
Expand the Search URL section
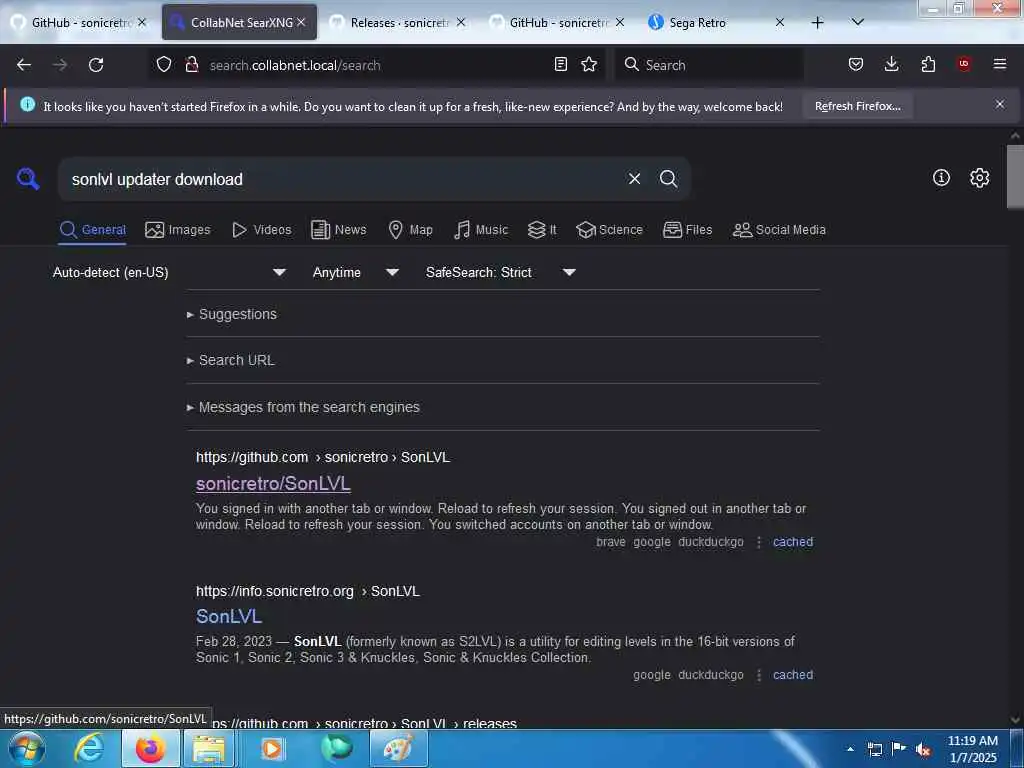click(x=231, y=360)
